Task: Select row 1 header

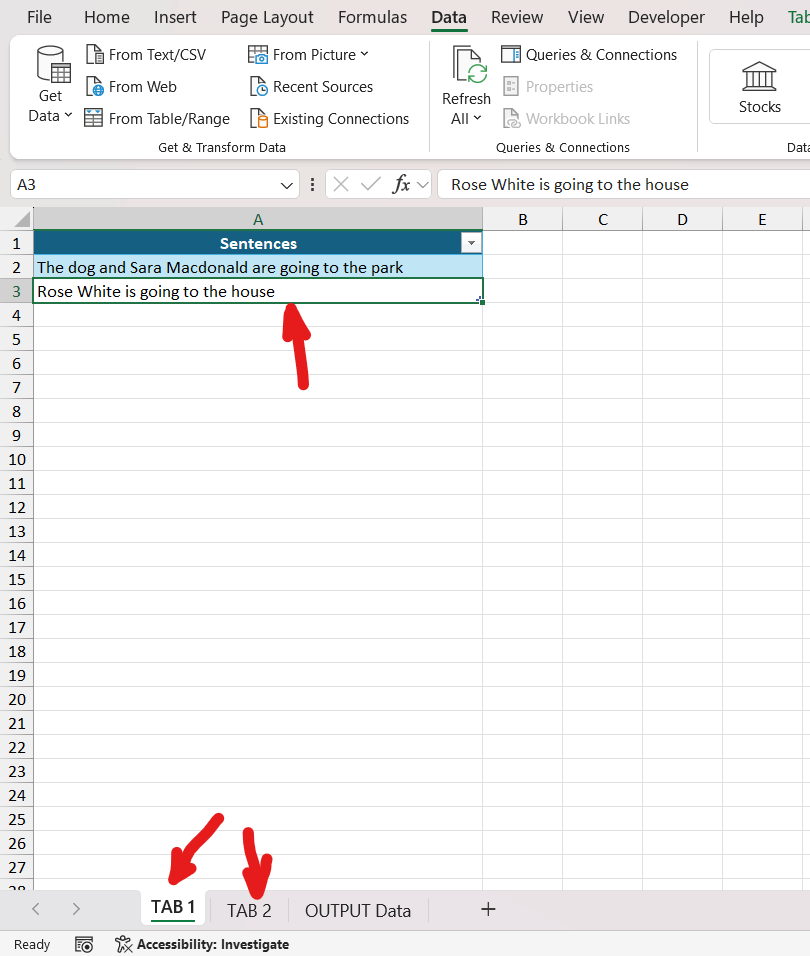Action: [x=16, y=243]
